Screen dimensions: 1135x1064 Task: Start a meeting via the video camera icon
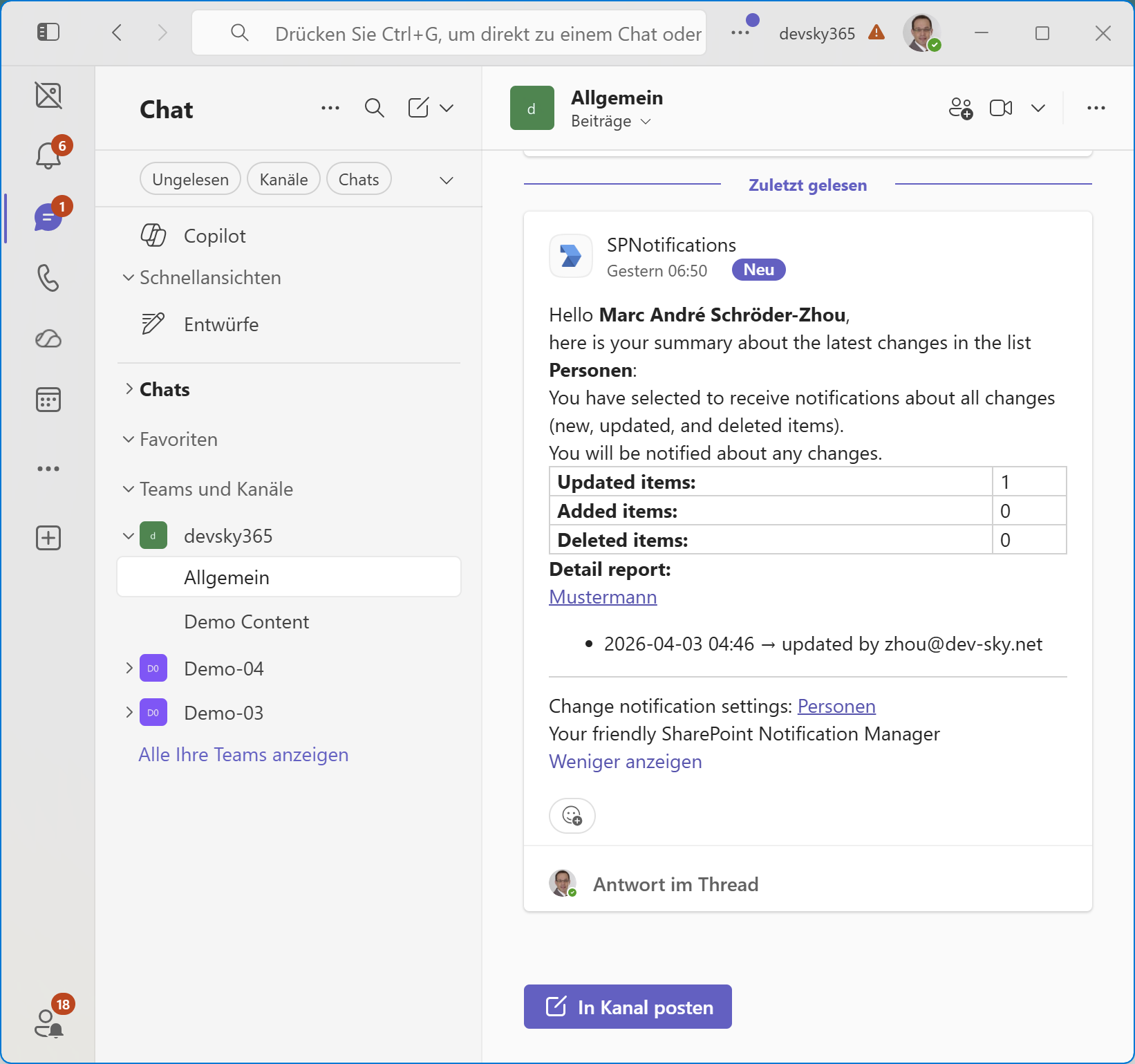(x=1000, y=108)
